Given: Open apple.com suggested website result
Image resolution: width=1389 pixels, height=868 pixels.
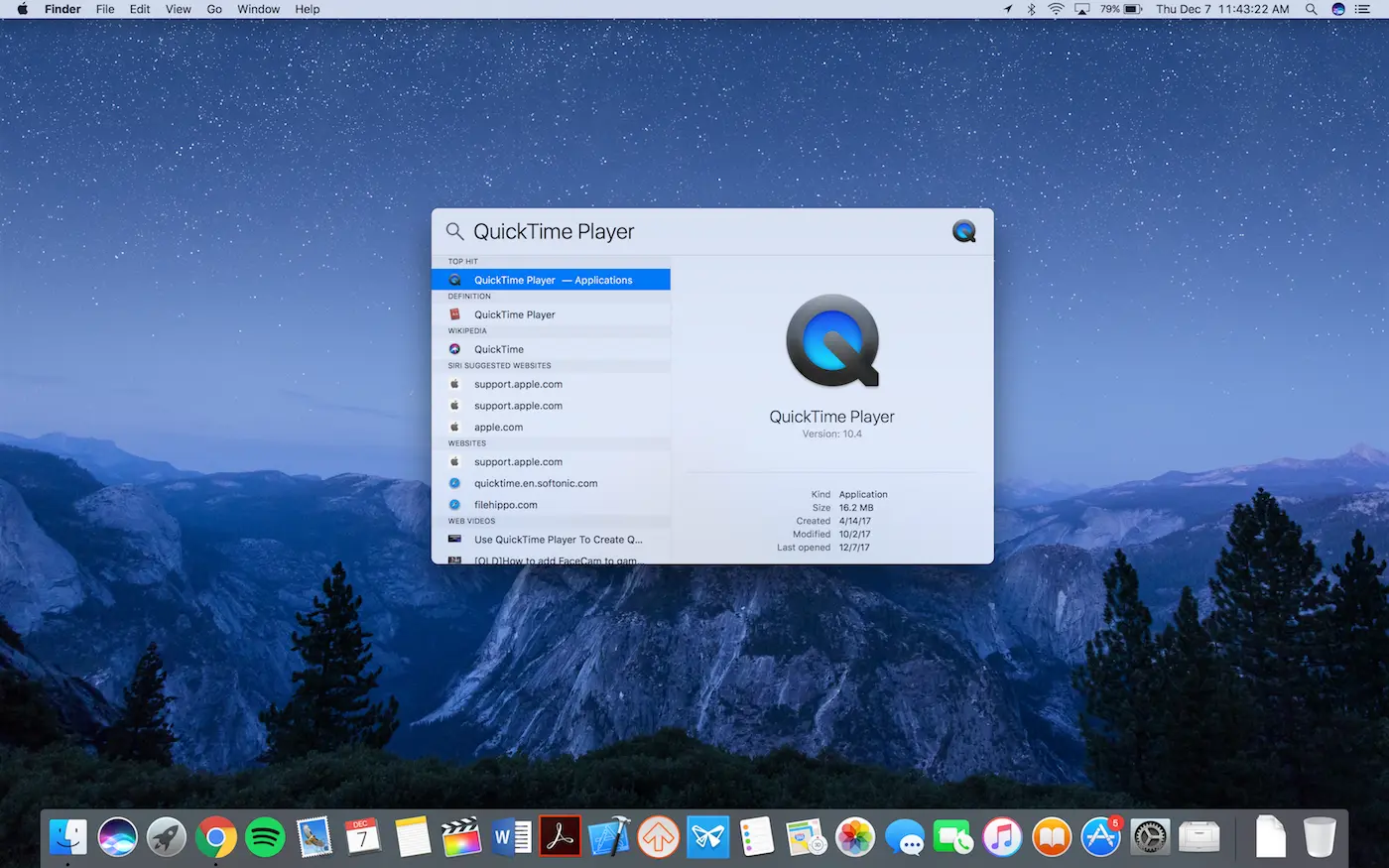Looking at the screenshot, I should point(551,427).
